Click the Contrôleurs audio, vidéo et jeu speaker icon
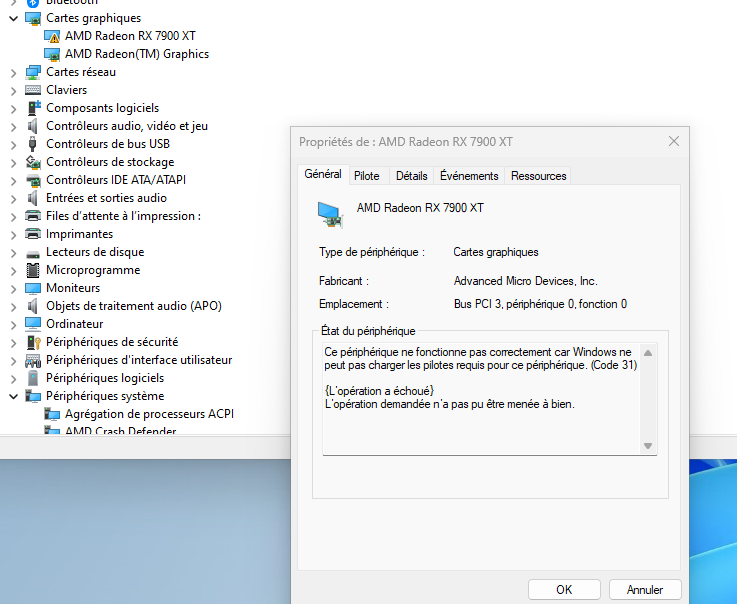The height and width of the screenshot is (604, 737). click(32, 126)
